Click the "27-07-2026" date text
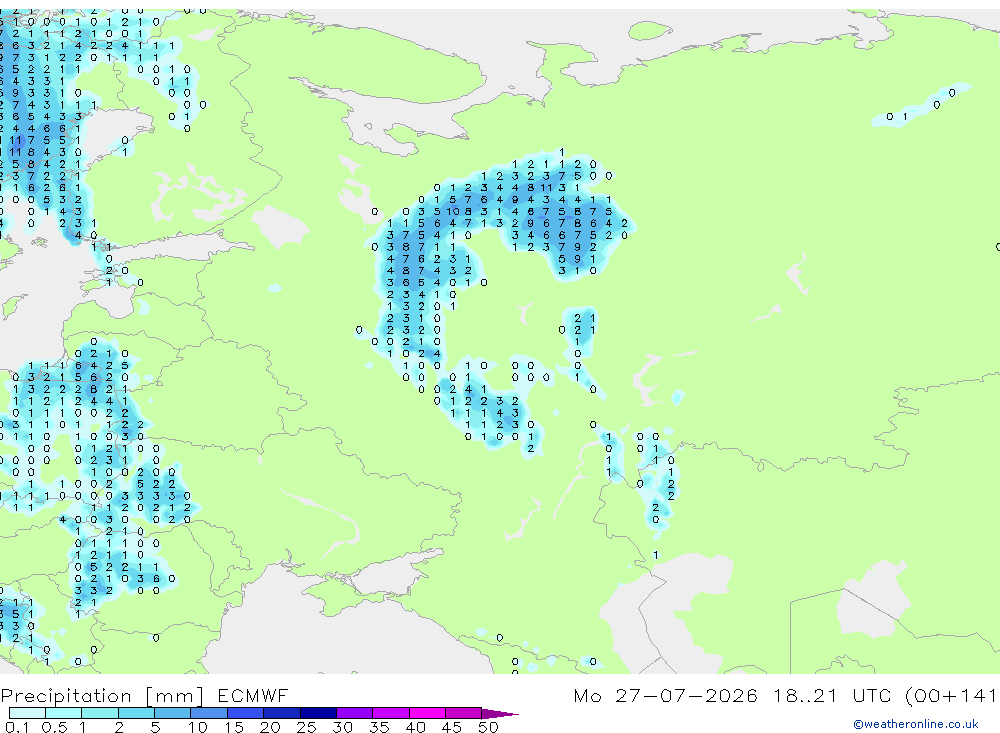The image size is (1000, 733). 686,695
